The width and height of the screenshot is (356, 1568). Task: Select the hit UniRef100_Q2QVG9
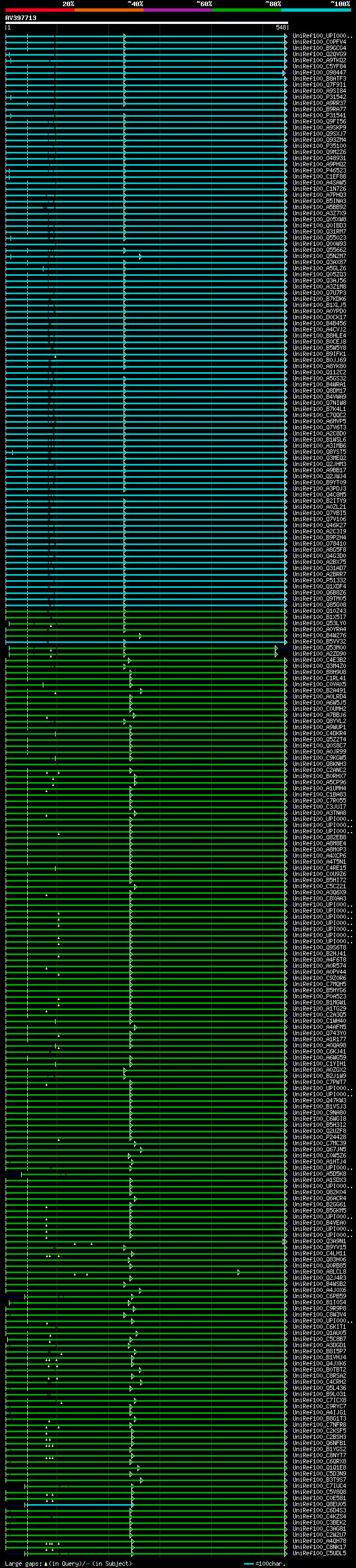click(x=319, y=54)
